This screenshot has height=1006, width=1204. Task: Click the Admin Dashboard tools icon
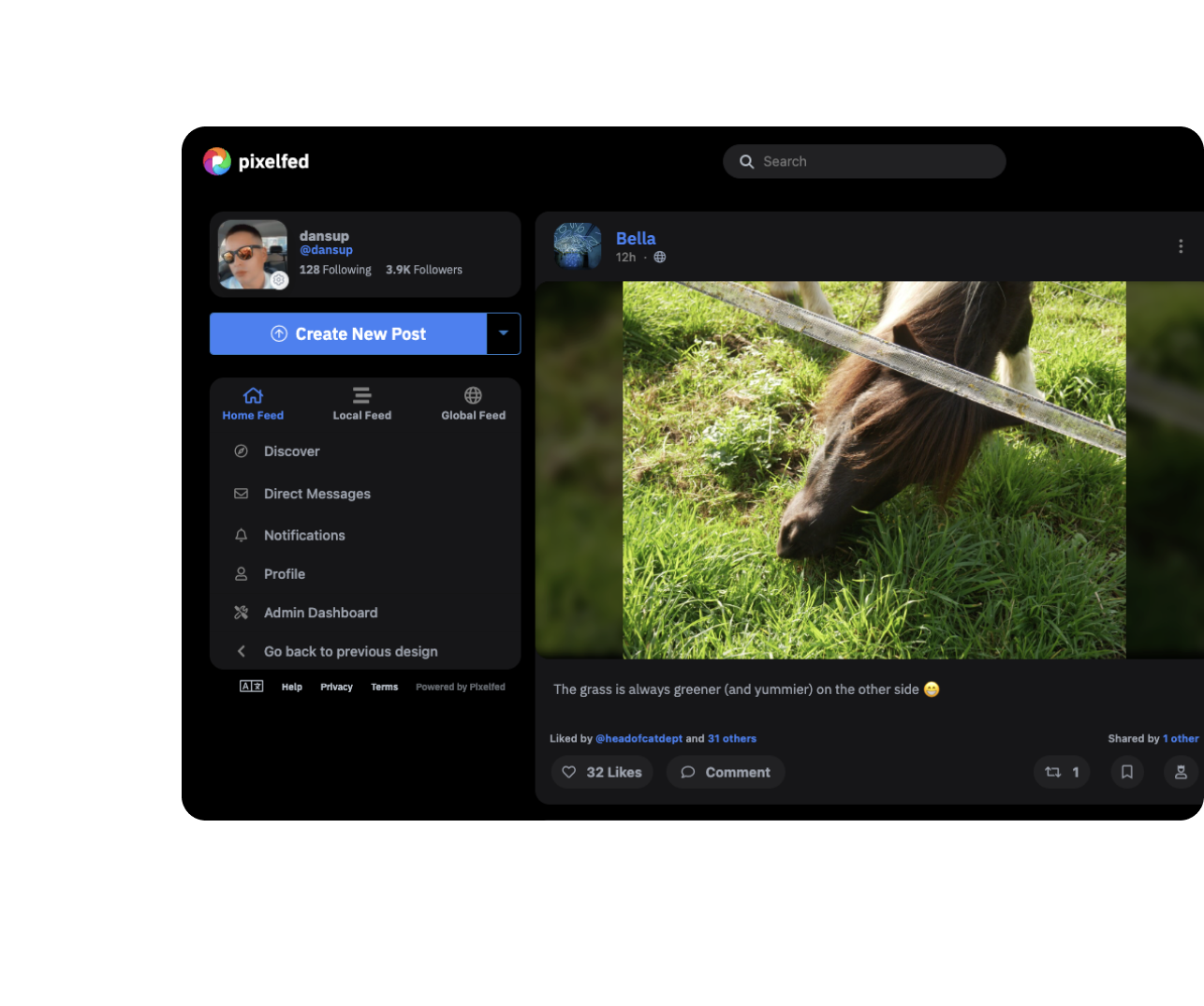click(x=241, y=613)
